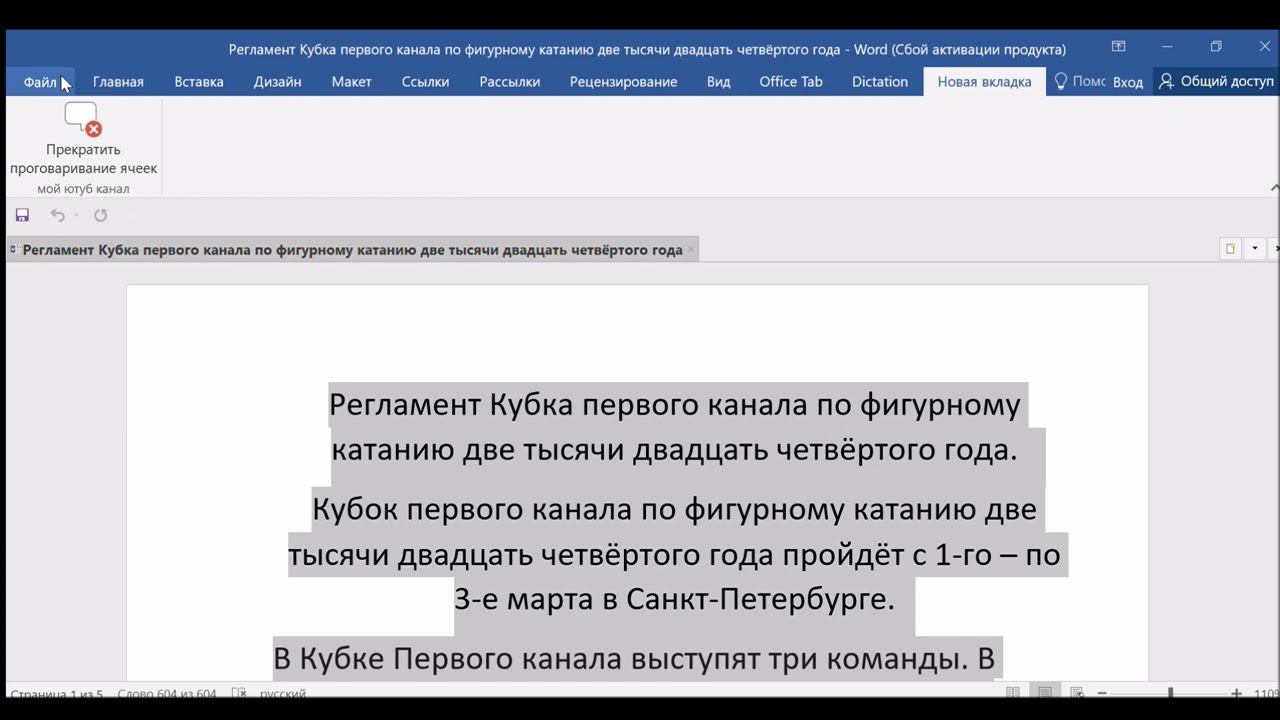The height and width of the screenshot is (720, 1280).
Task: Switch to the Вставка ribbon tab
Action: coord(199,82)
